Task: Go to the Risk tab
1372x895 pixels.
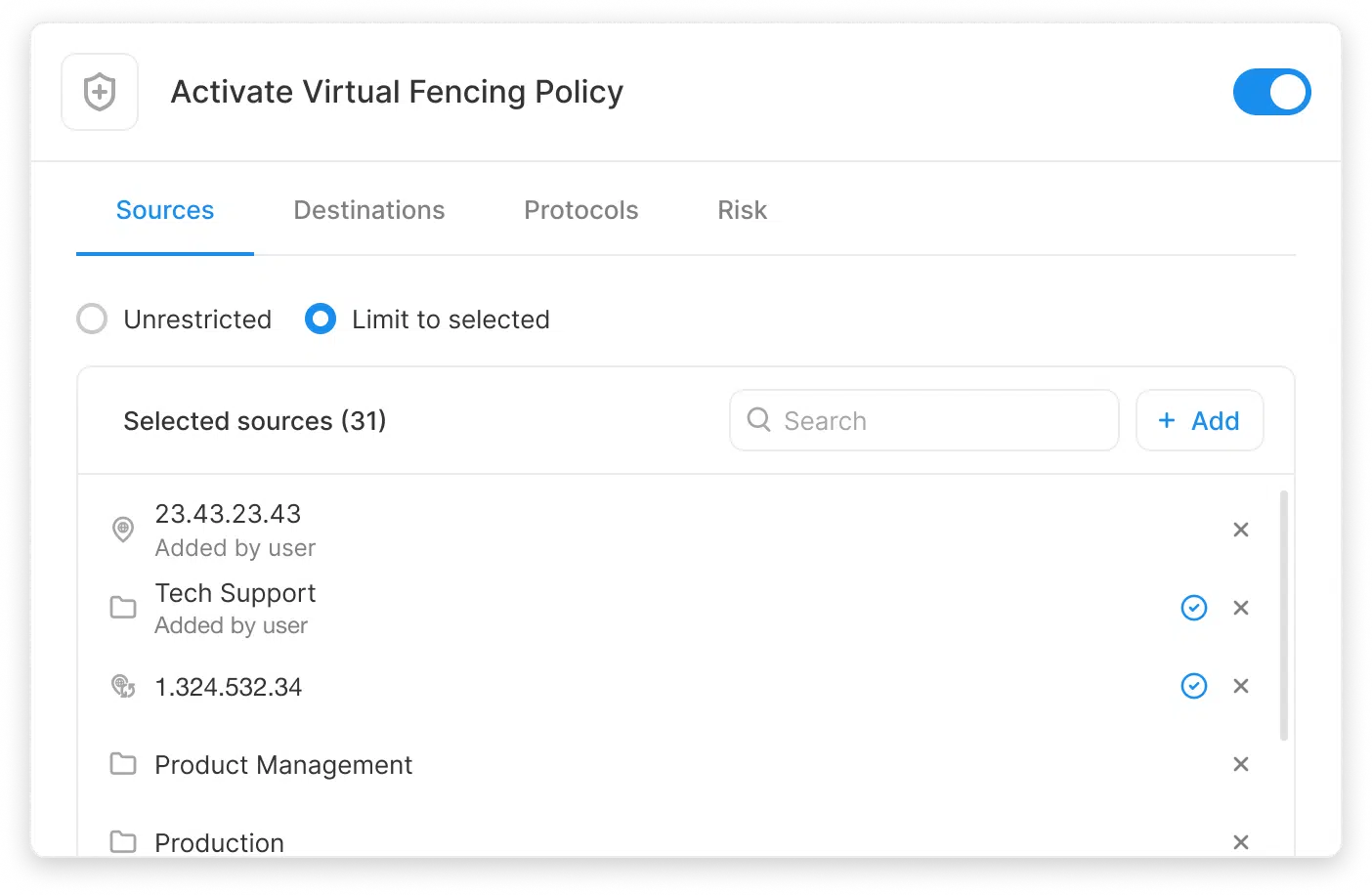Action: pos(742,210)
